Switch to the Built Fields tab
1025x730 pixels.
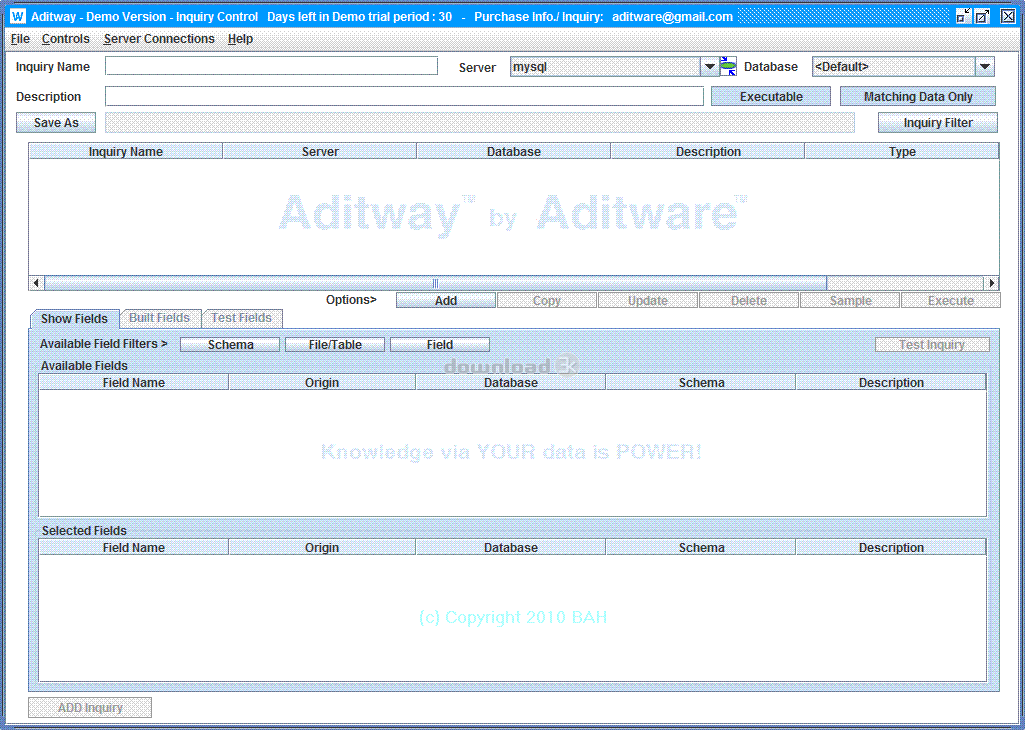click(x=160, y=318)
